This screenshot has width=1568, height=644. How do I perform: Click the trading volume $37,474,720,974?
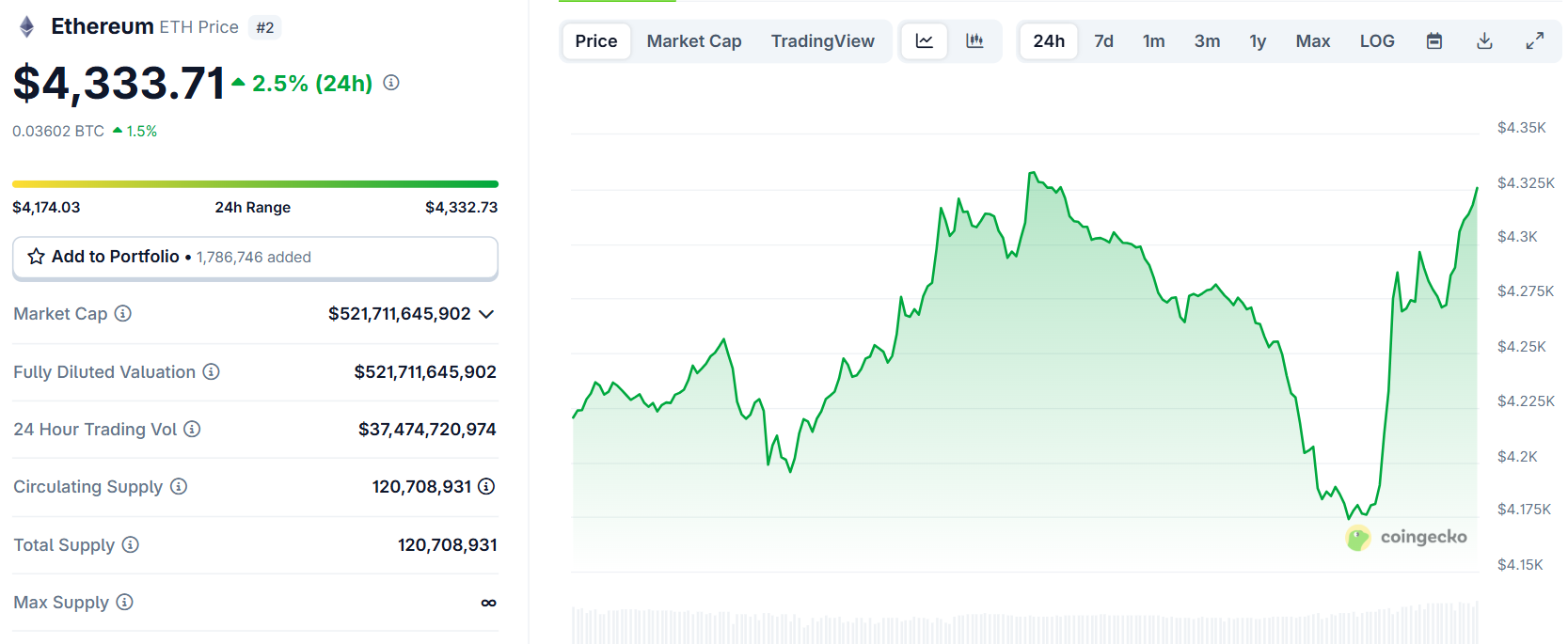[x=427, y=430]
